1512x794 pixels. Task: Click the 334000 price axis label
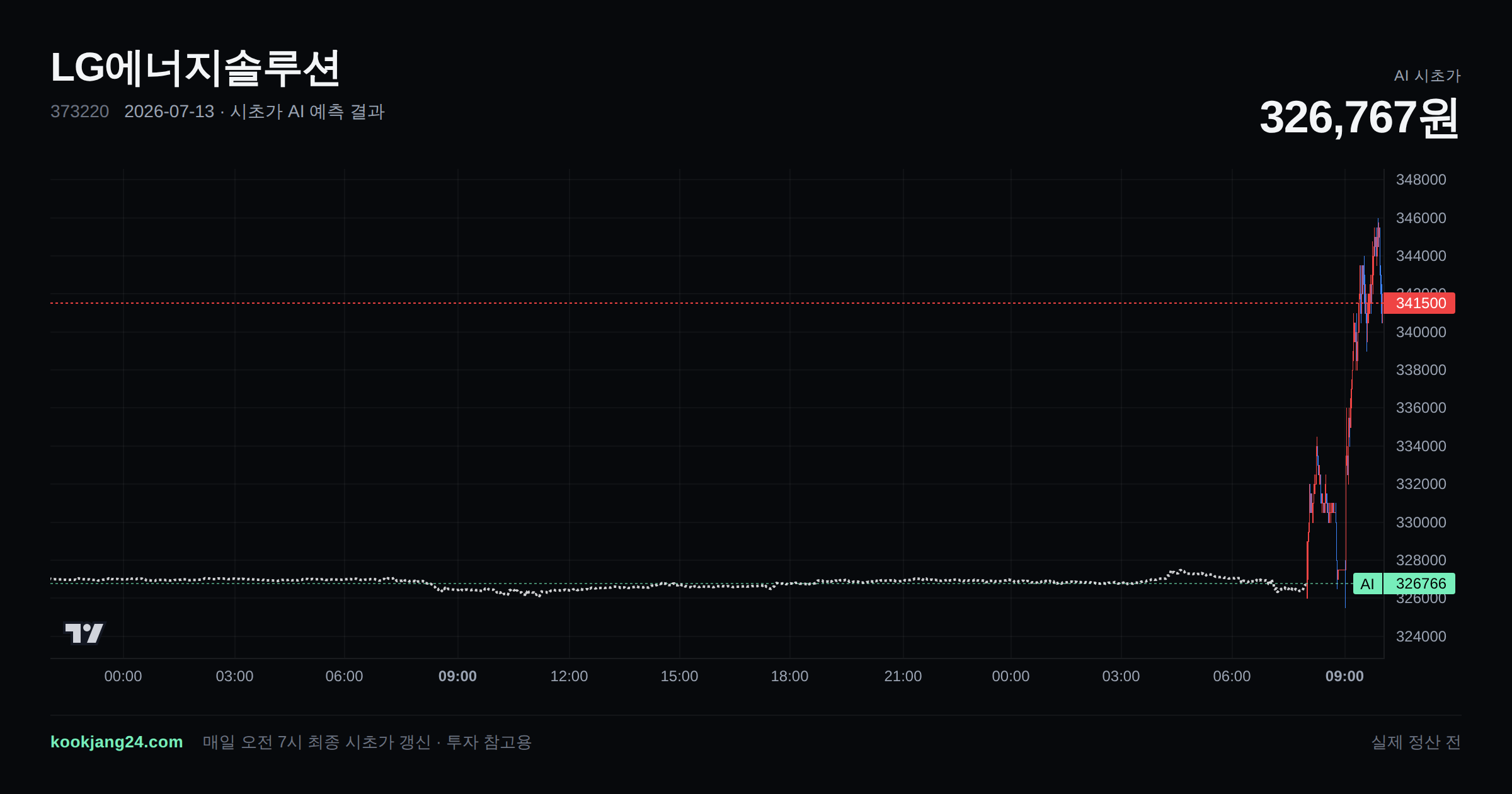(1421, 446)
